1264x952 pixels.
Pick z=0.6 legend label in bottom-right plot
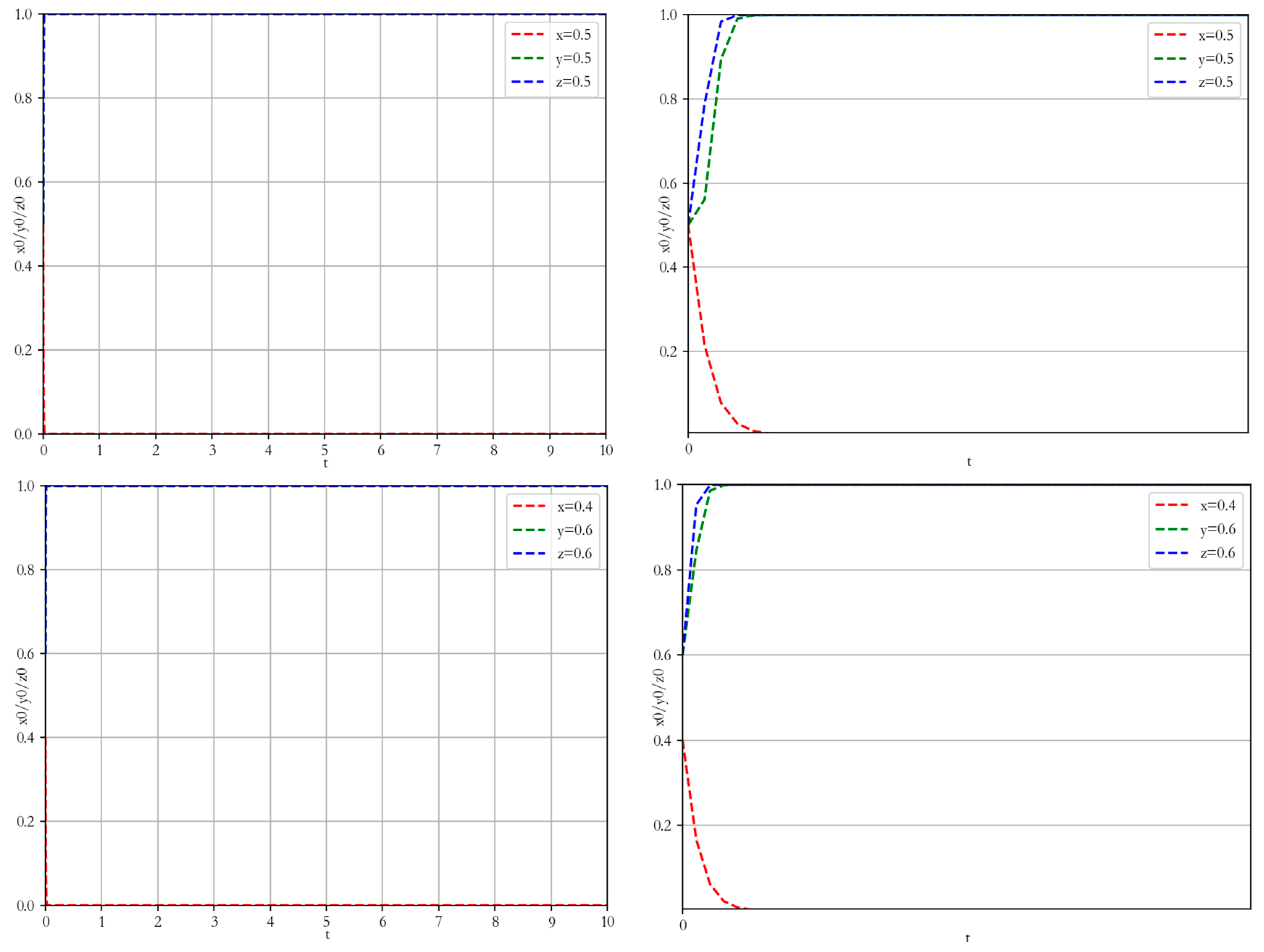(1218, 553)
